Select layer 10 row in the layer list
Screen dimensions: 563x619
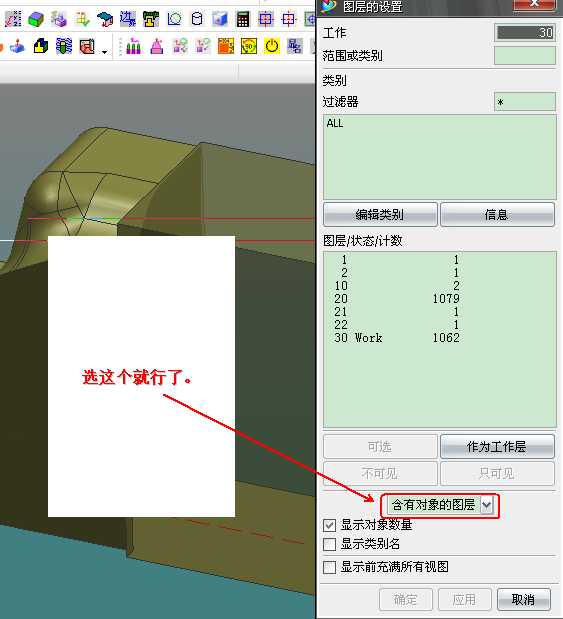click(439, 286)
